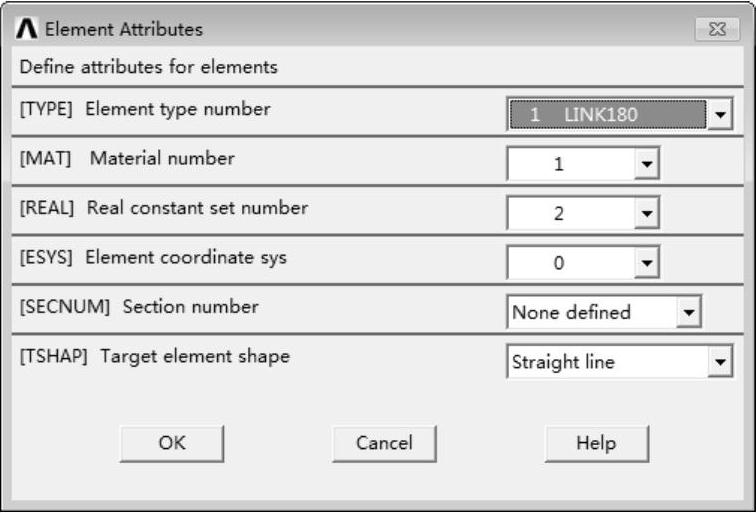The height and width of the screenshot is (513, 756).
Task: Click the arrow beside the LINK180 selection
Action: [x=721, y=115]
